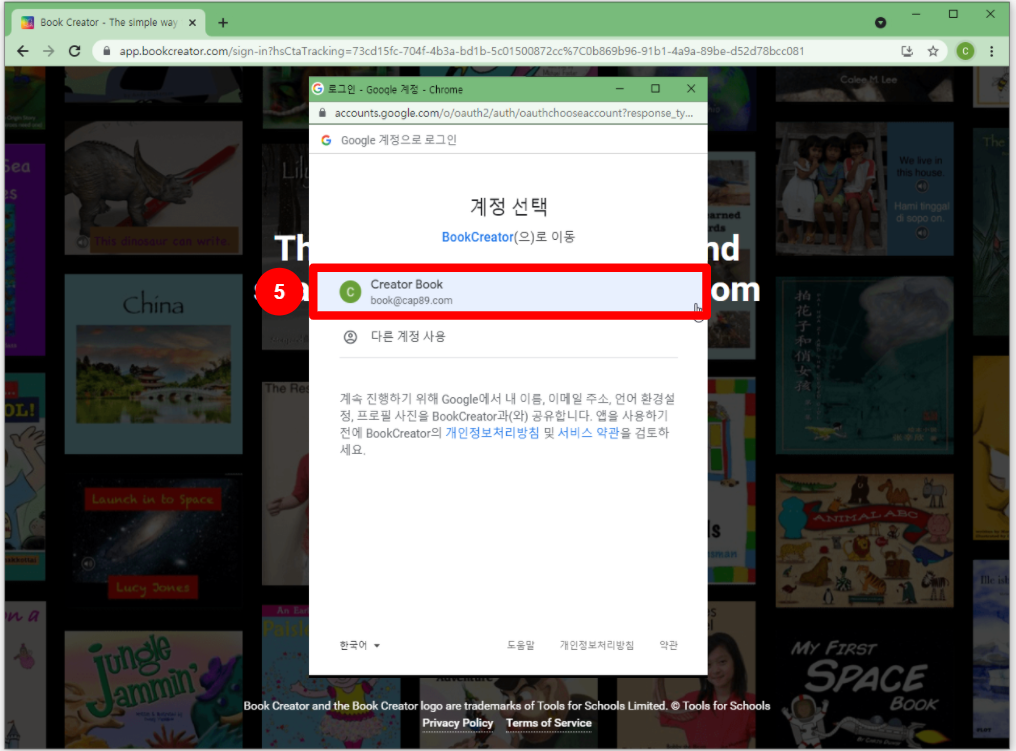This screenshot has height=751, width=1016.
Task: Click the main window lock site info icon
Action: click(107, 51)
